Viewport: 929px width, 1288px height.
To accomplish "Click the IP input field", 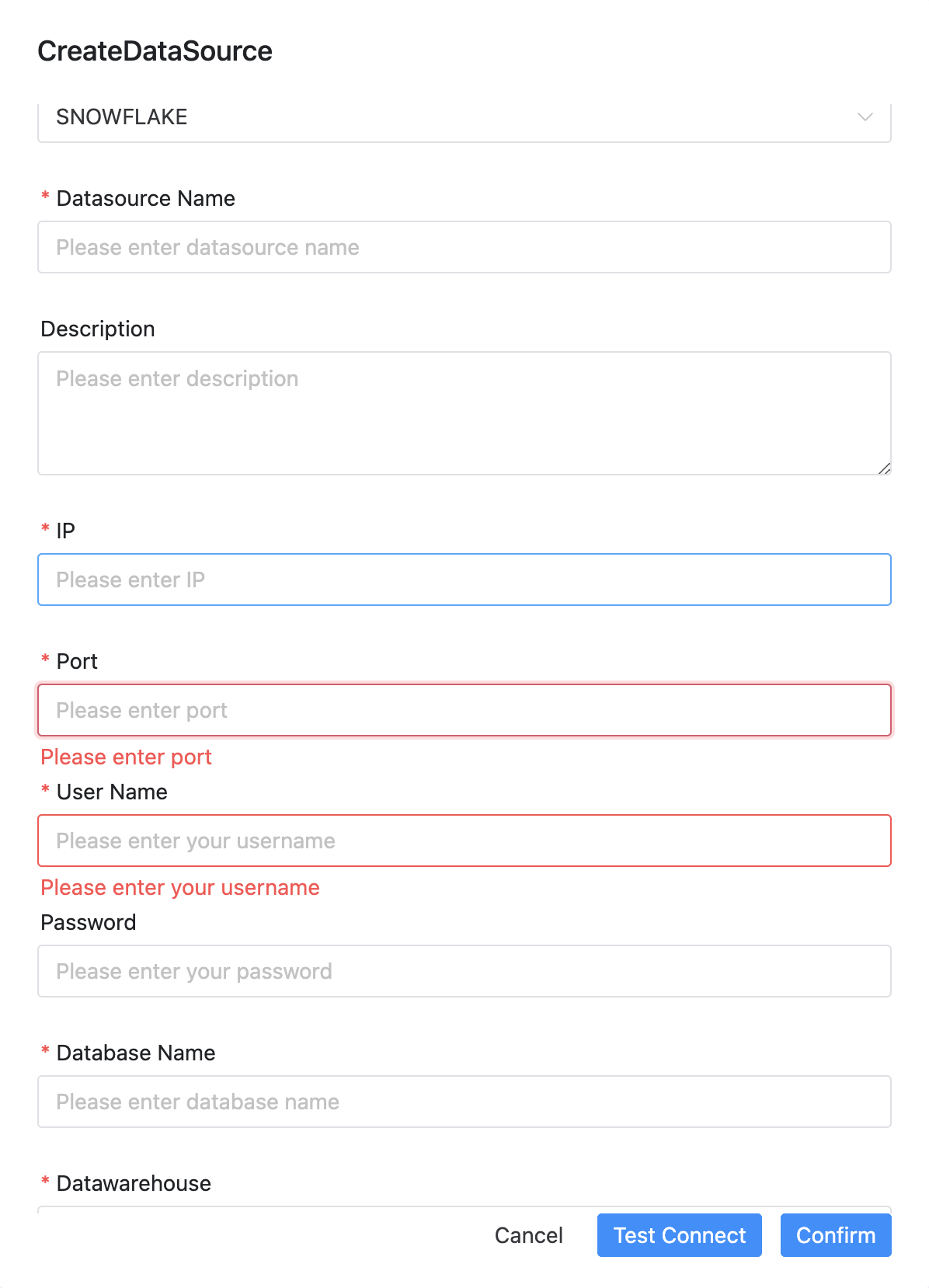I will coord(464,580).
